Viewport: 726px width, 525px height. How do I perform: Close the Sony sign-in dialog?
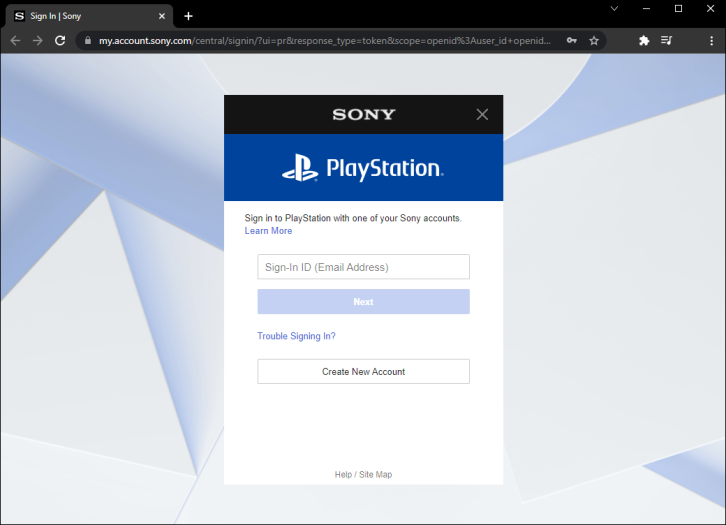[482, 114]
